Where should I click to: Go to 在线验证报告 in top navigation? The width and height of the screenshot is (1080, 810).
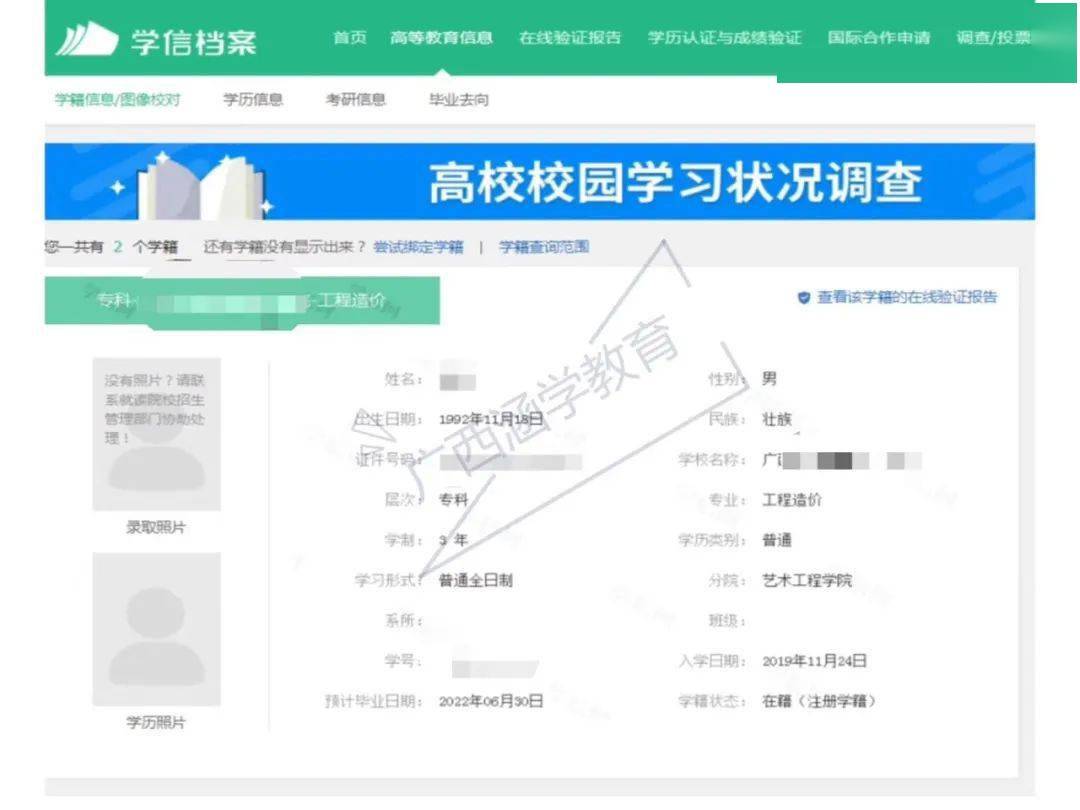pyautogui.click(x=570, y=38)
